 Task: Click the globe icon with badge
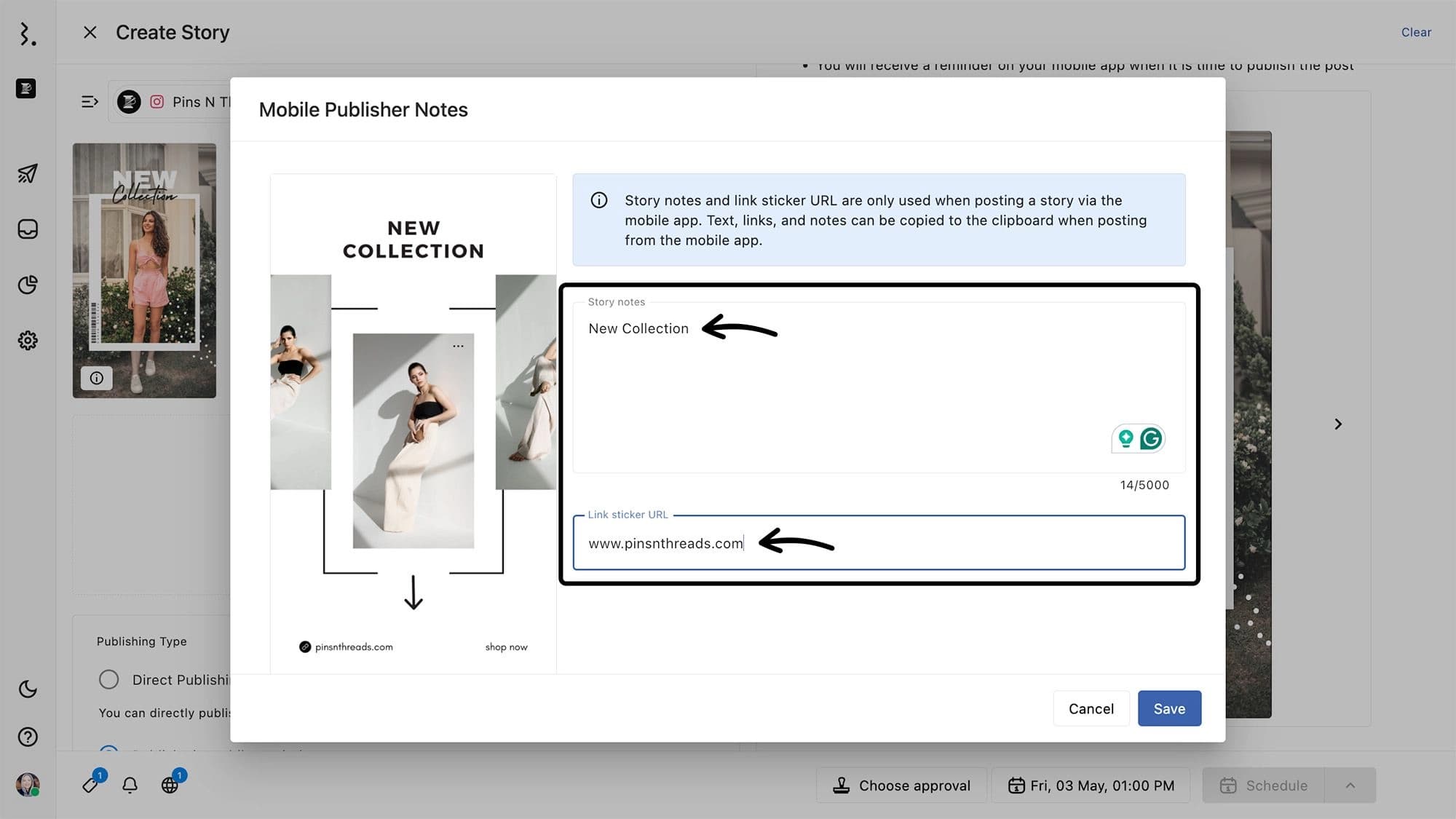click(170, 785)
